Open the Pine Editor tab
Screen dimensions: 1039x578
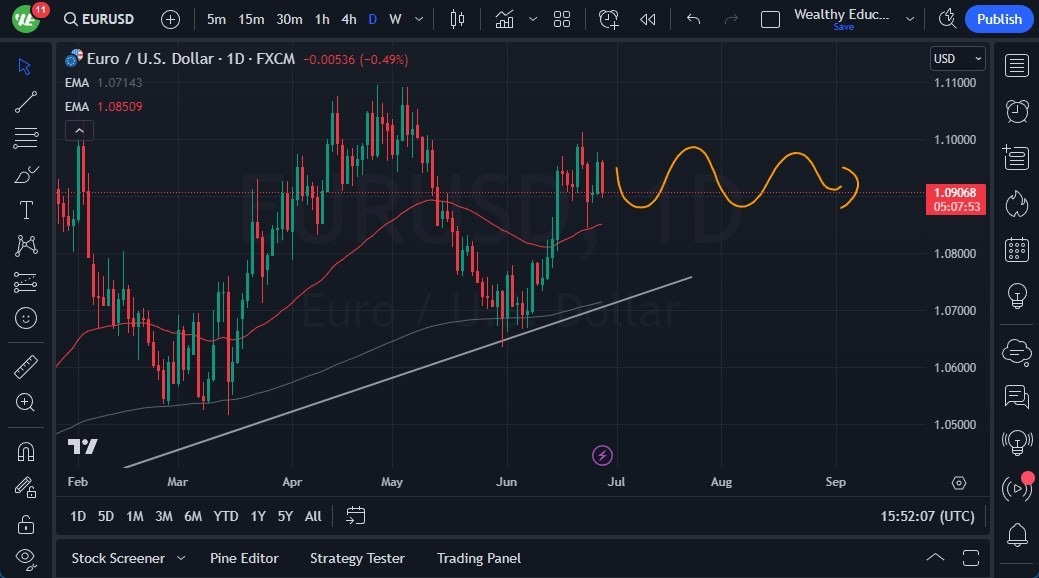click(x=244, y=558)
